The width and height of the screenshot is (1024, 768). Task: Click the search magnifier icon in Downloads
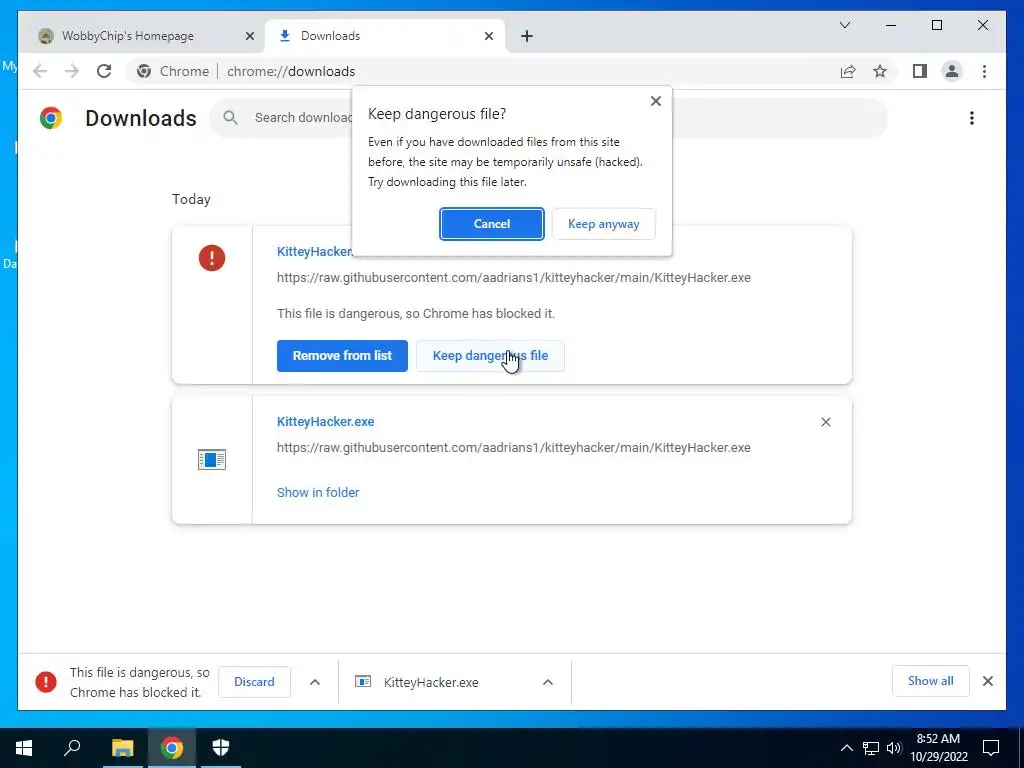230,118
